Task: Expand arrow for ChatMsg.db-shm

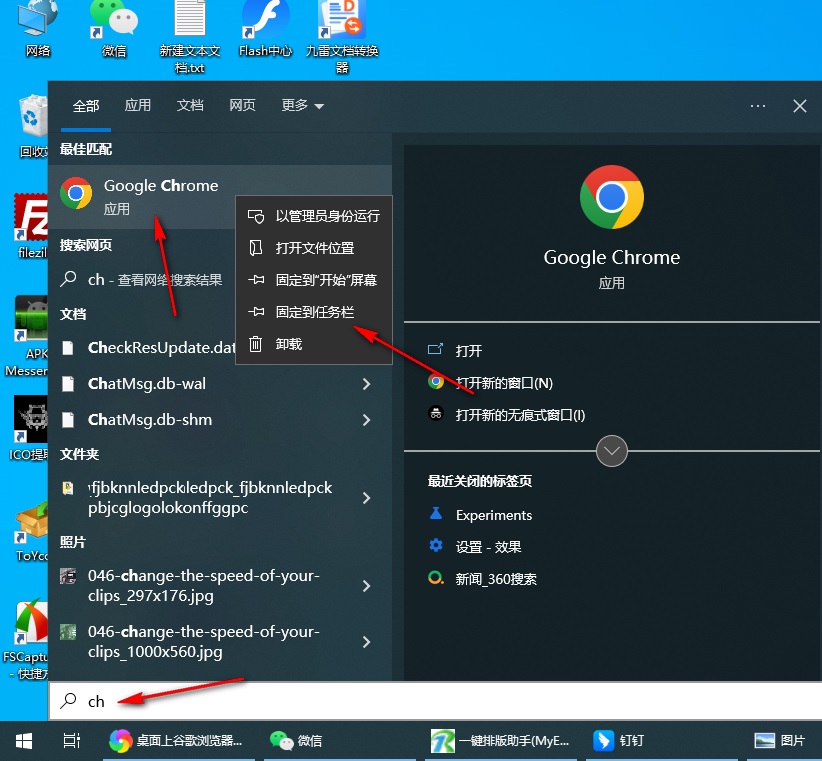Action: click(366, 420)
